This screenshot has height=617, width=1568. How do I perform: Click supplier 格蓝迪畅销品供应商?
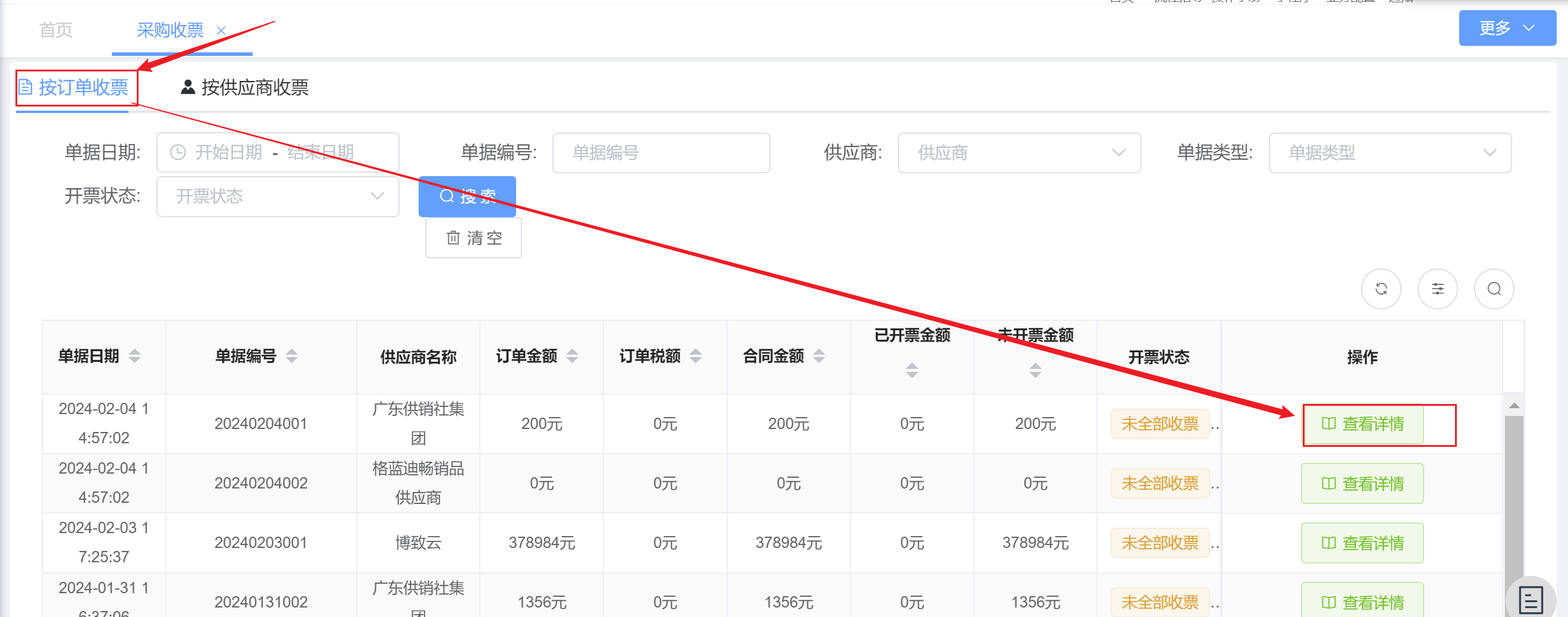(418, 484)
